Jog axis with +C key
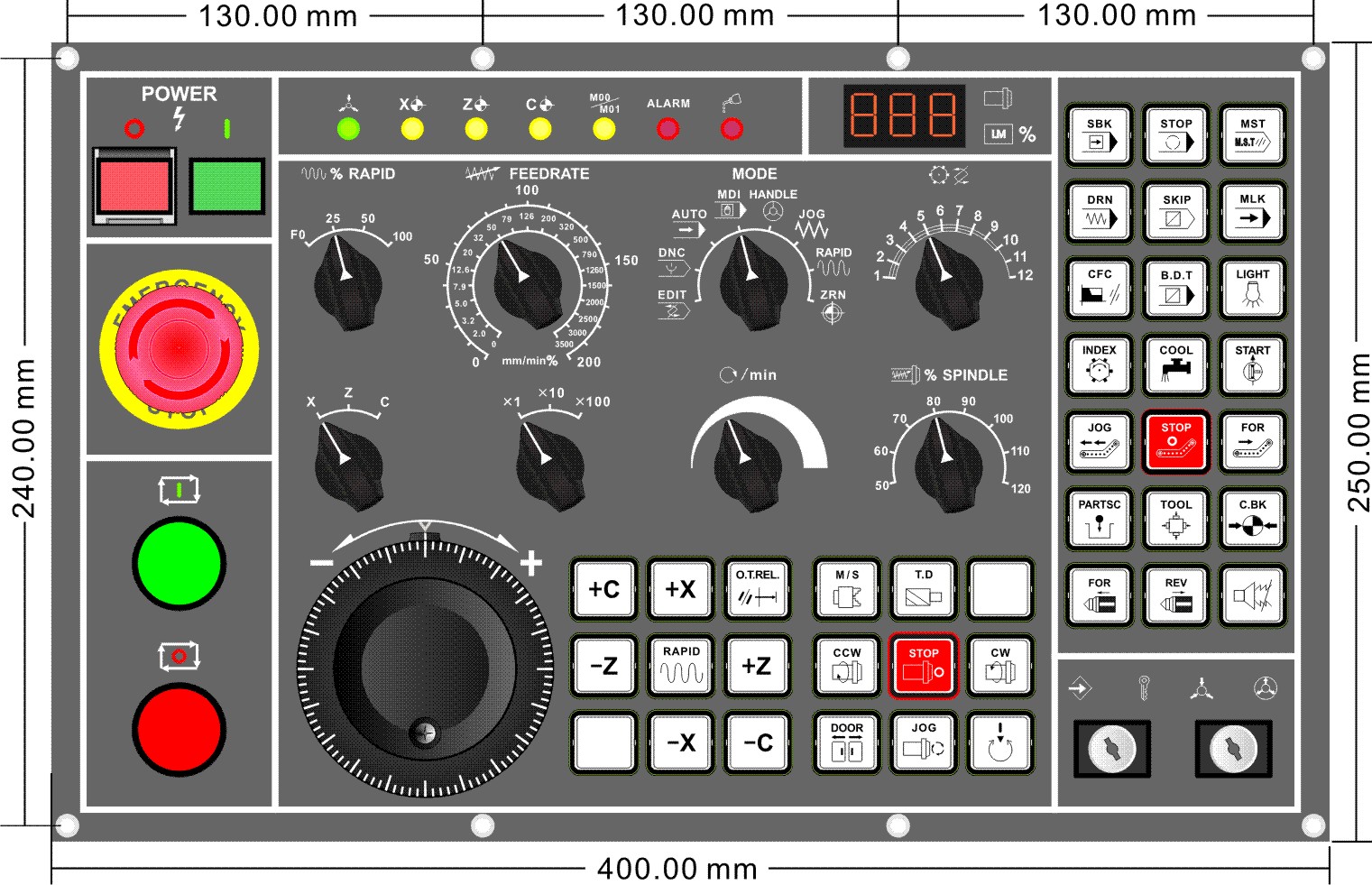The height and width of the screenshot is (885, 1372). (604, 589)
